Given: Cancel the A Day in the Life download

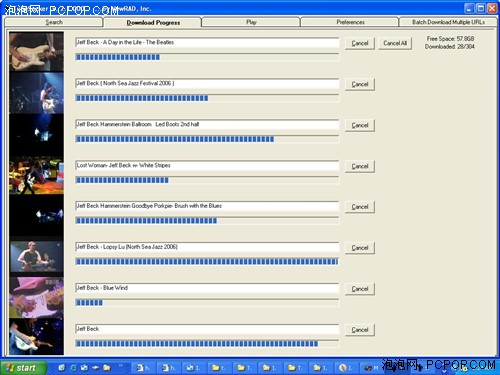Looking at the screenshot, I should click(x=360, y=43).
